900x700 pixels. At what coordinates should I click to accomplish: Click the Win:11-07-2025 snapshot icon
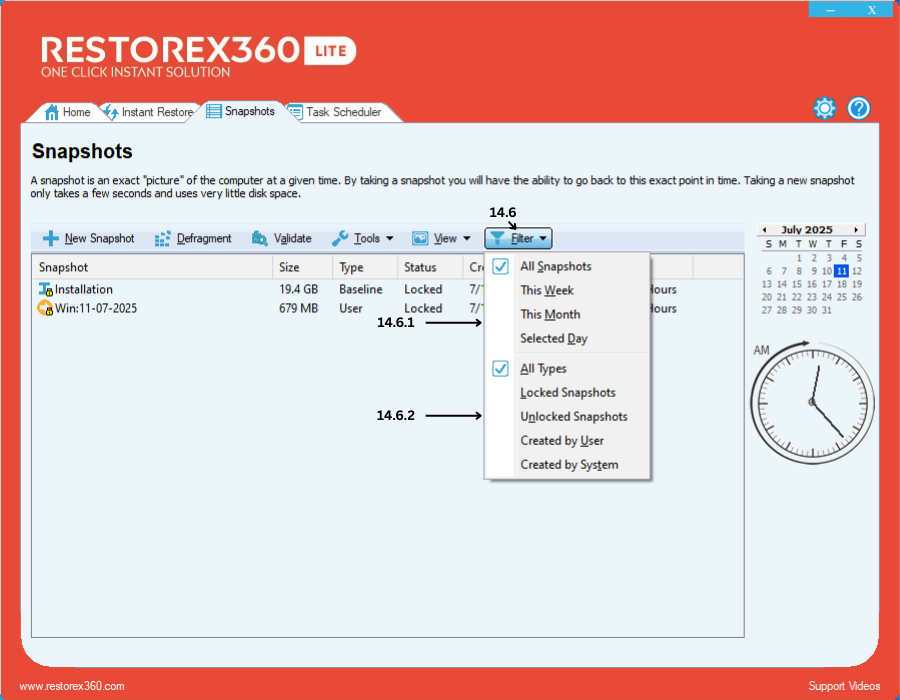pyautogui.click(x=45, y=309)
